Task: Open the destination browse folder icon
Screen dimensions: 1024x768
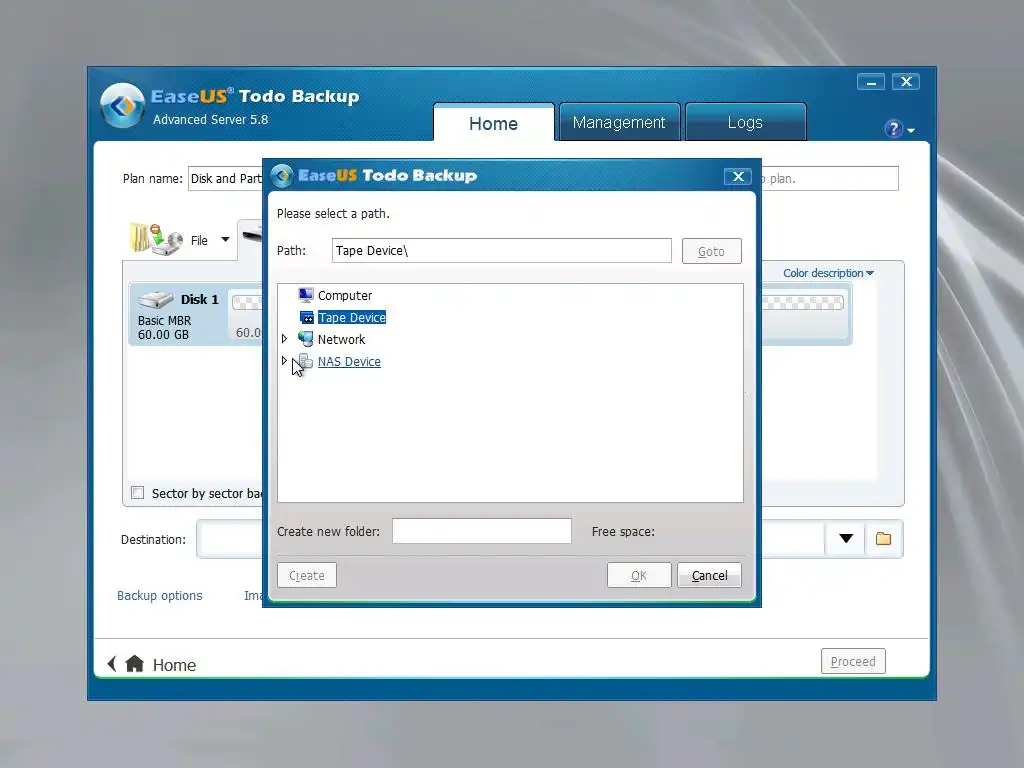Action: click(x=884, y=539)
